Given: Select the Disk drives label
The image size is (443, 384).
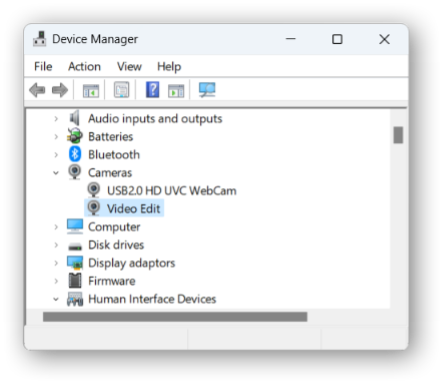Looking at the screenshot, I should (x=116, y=245).
